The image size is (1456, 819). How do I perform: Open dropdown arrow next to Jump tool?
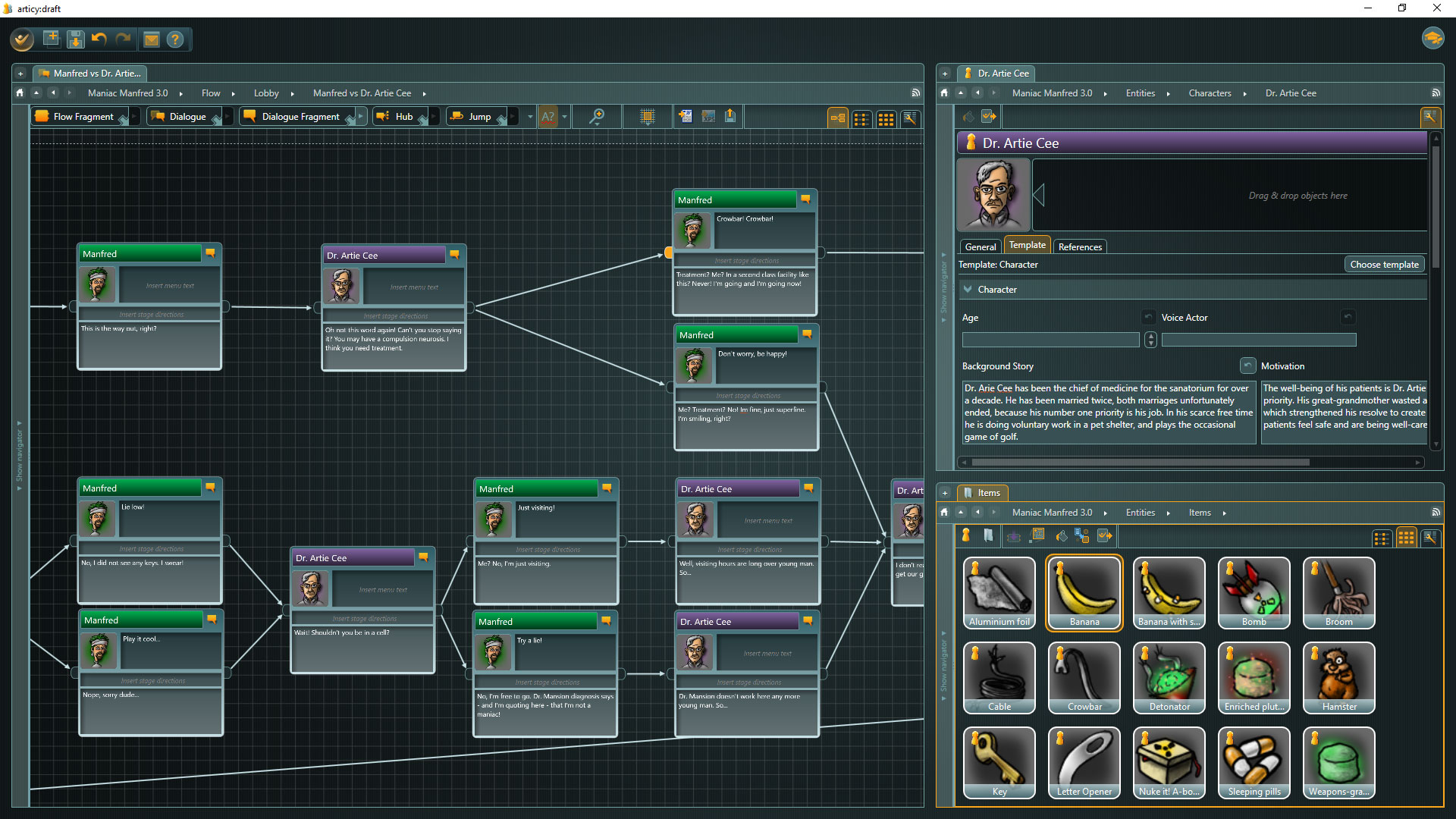point(513,117)
